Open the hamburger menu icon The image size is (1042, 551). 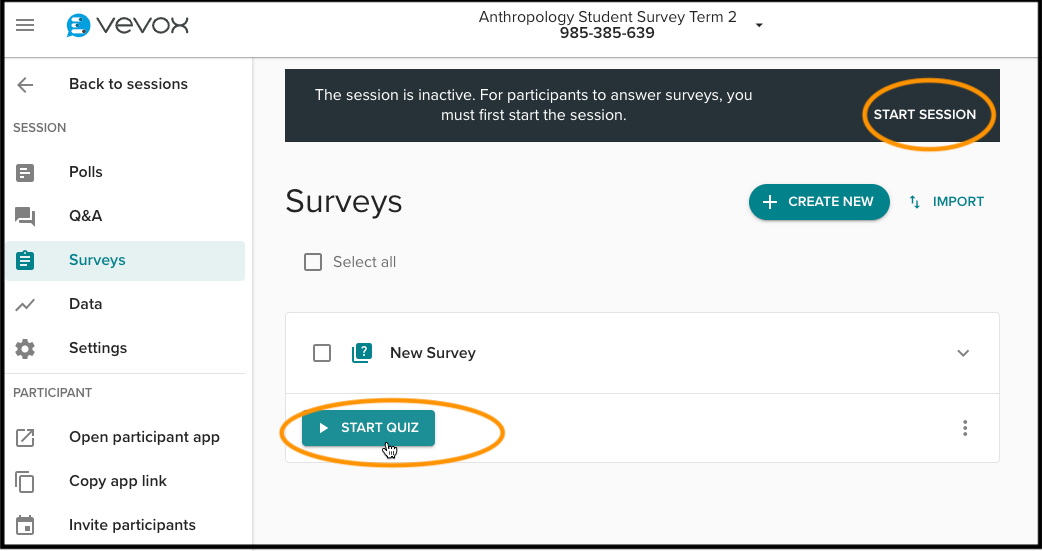pyautogui.click(x=25, y=25)
